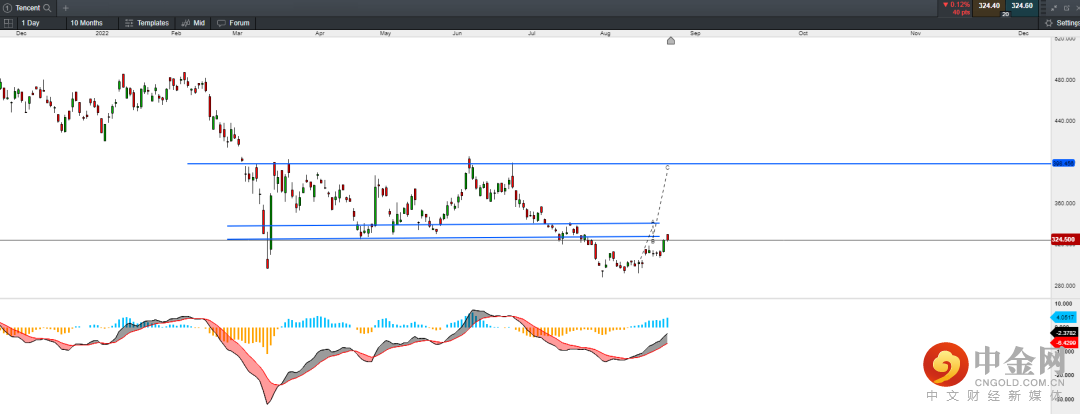Click the 324.40 sell price button

(989, 6)
